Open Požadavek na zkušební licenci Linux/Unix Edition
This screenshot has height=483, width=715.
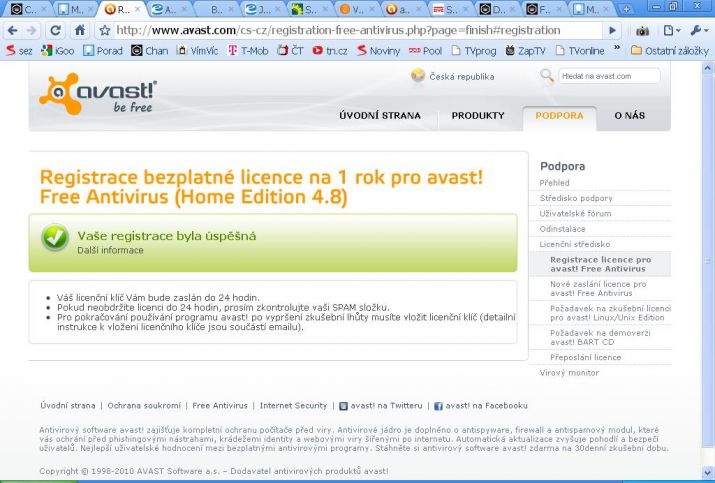(610, 313)
